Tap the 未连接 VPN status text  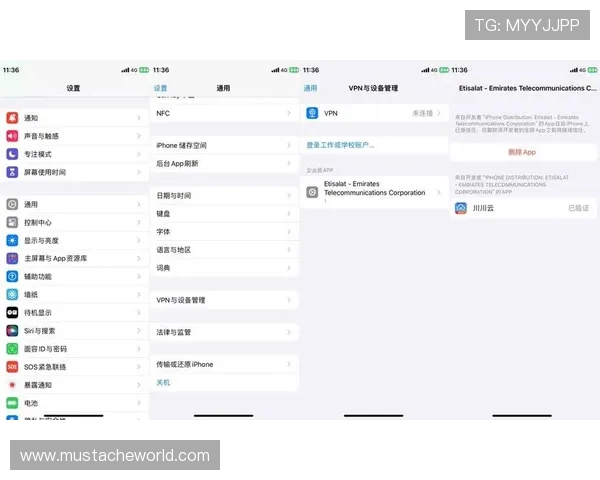[422, 113]
